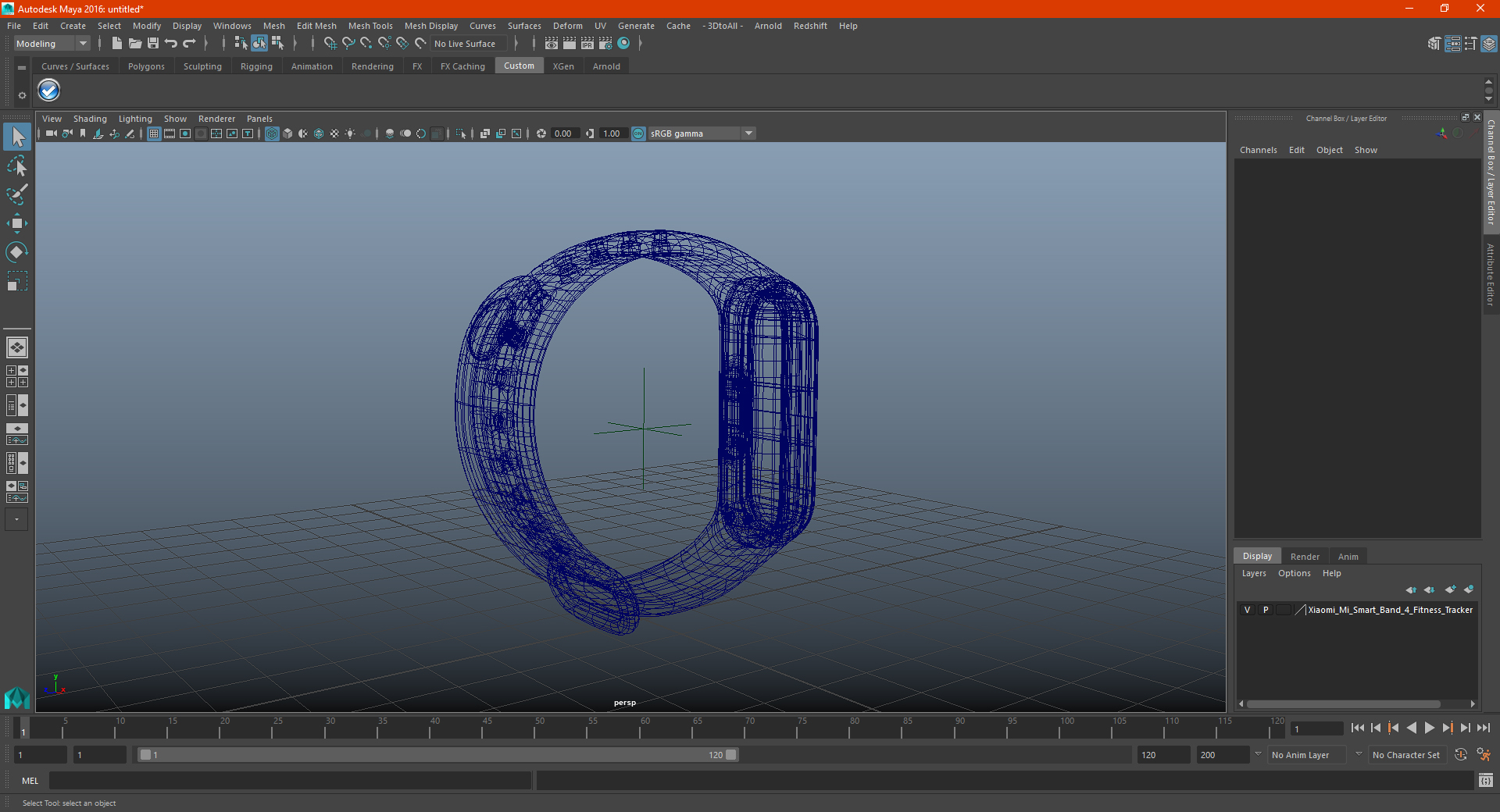This screenshot has width=1500, height=812.
Task: Switch to single perspective view layout
Action: [16, 347]
